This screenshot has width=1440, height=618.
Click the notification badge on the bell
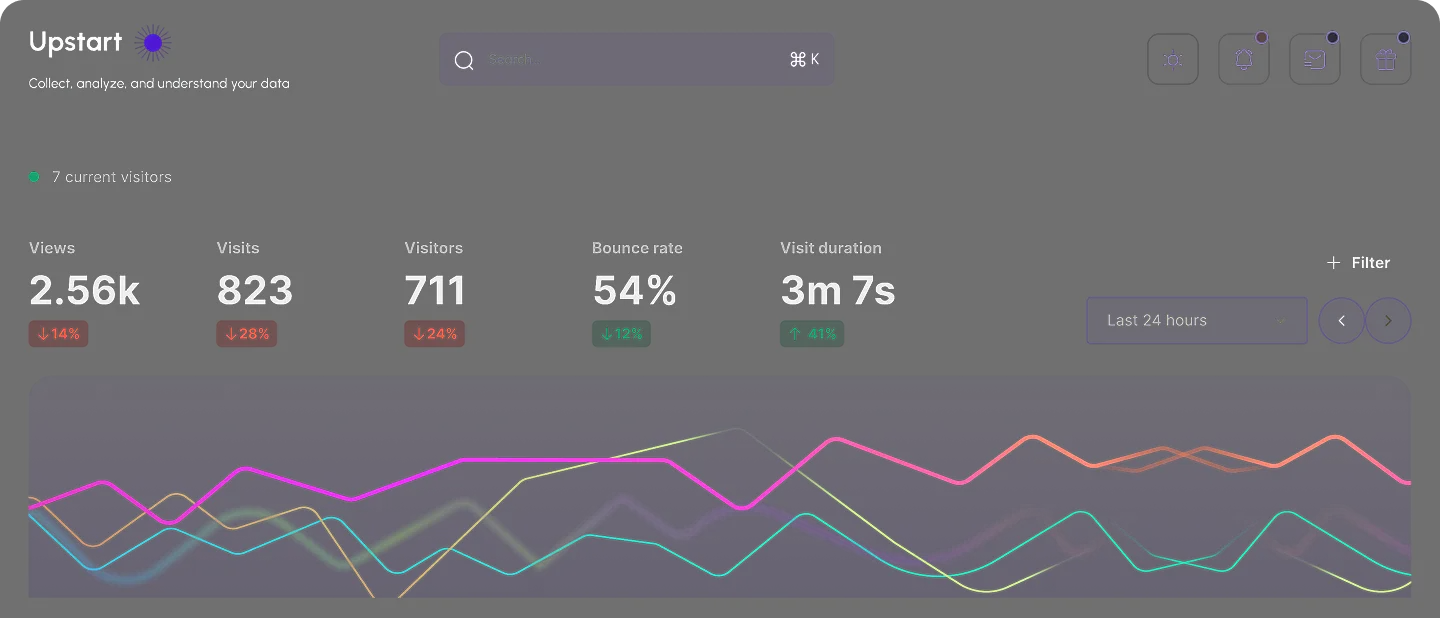(x=1261, y=38)
